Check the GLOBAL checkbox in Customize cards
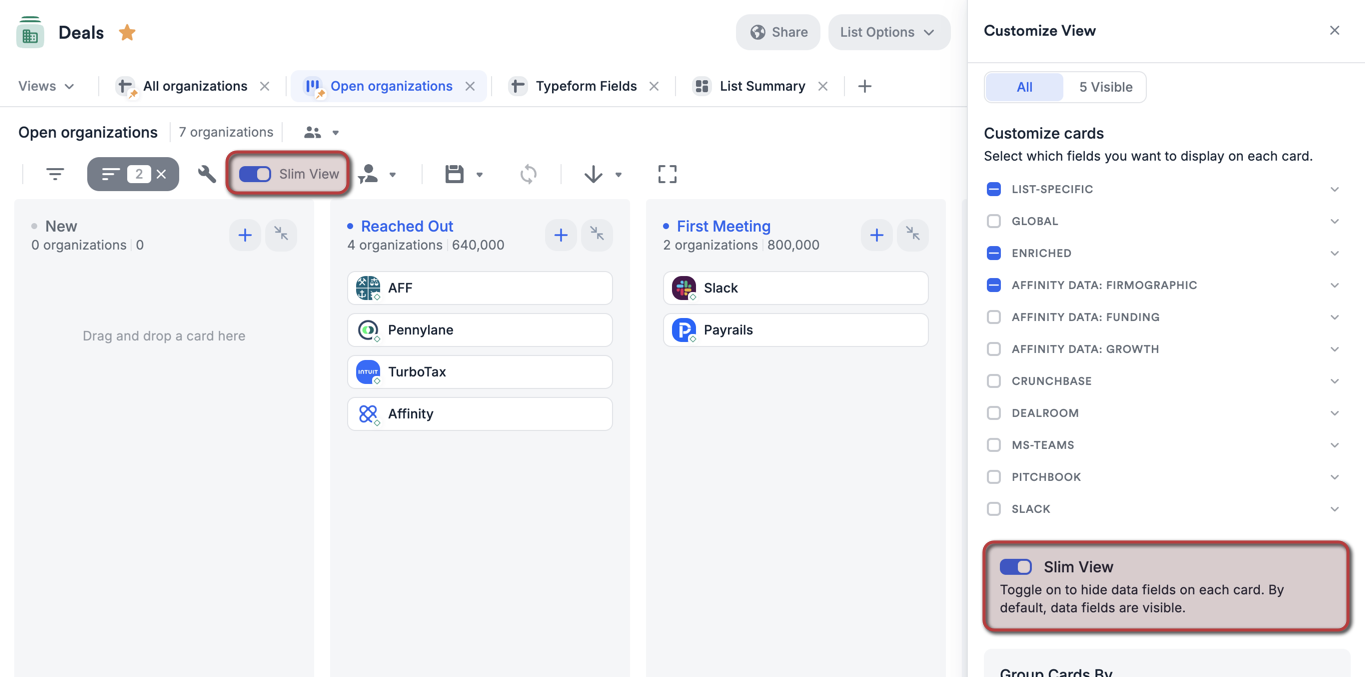 click(x=993, y=220)
